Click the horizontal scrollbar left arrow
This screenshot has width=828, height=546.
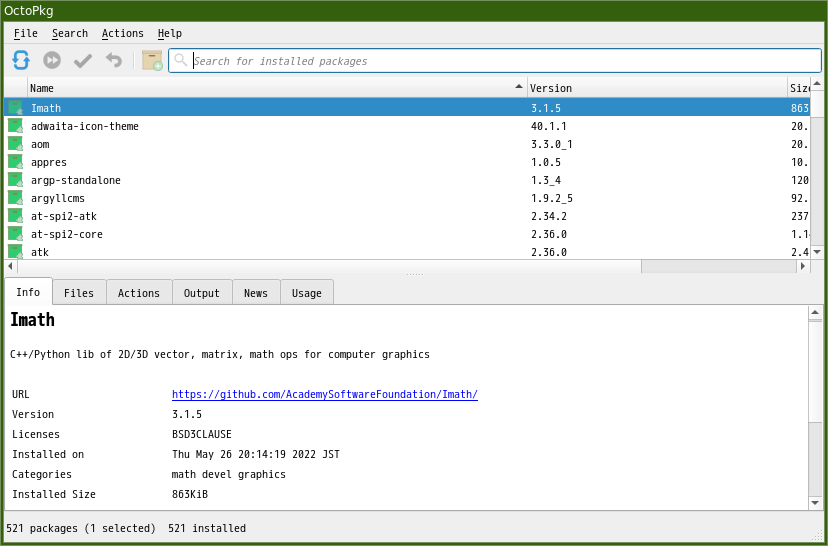(11, 266)
